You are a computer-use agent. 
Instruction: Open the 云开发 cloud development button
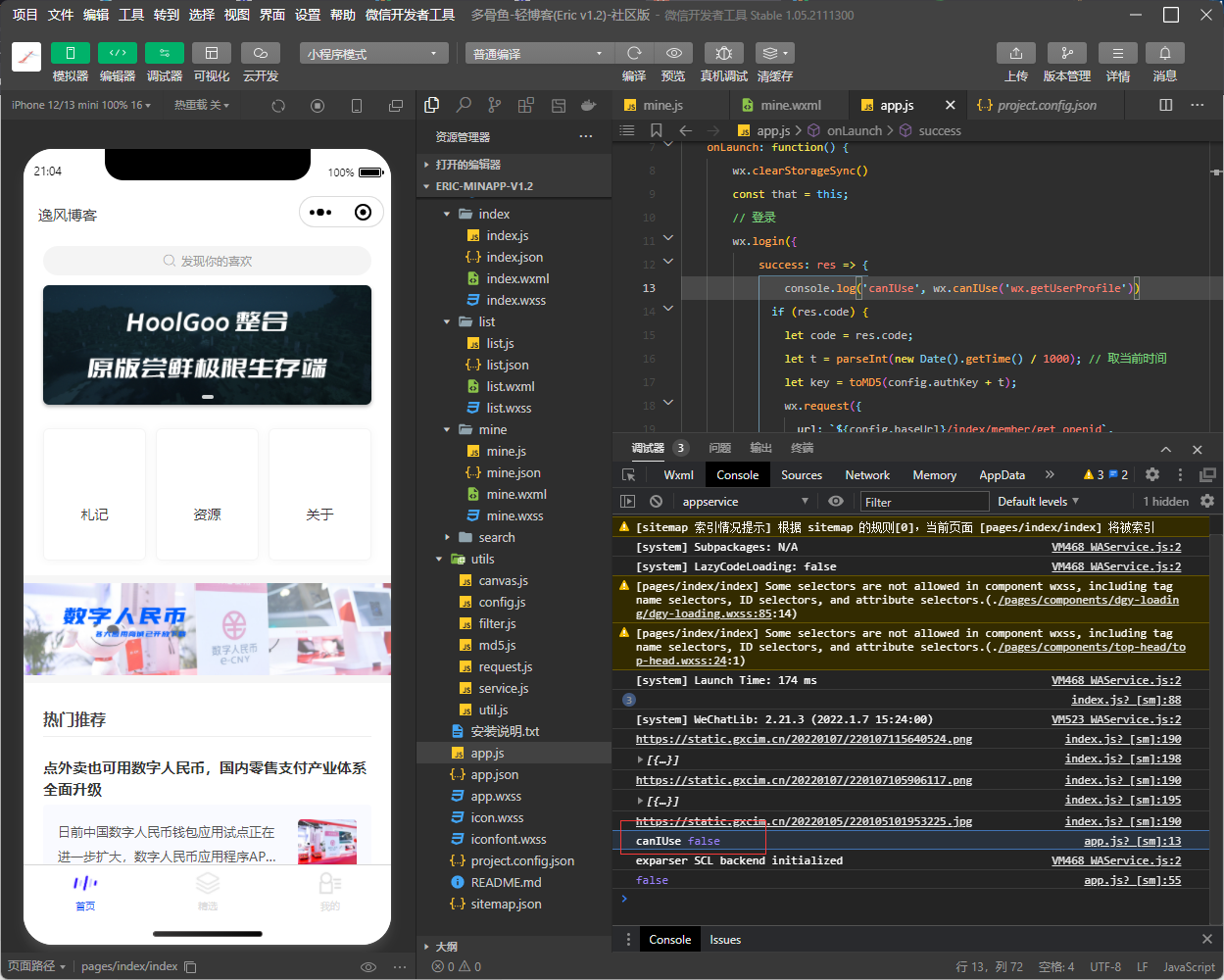[261, 53]
